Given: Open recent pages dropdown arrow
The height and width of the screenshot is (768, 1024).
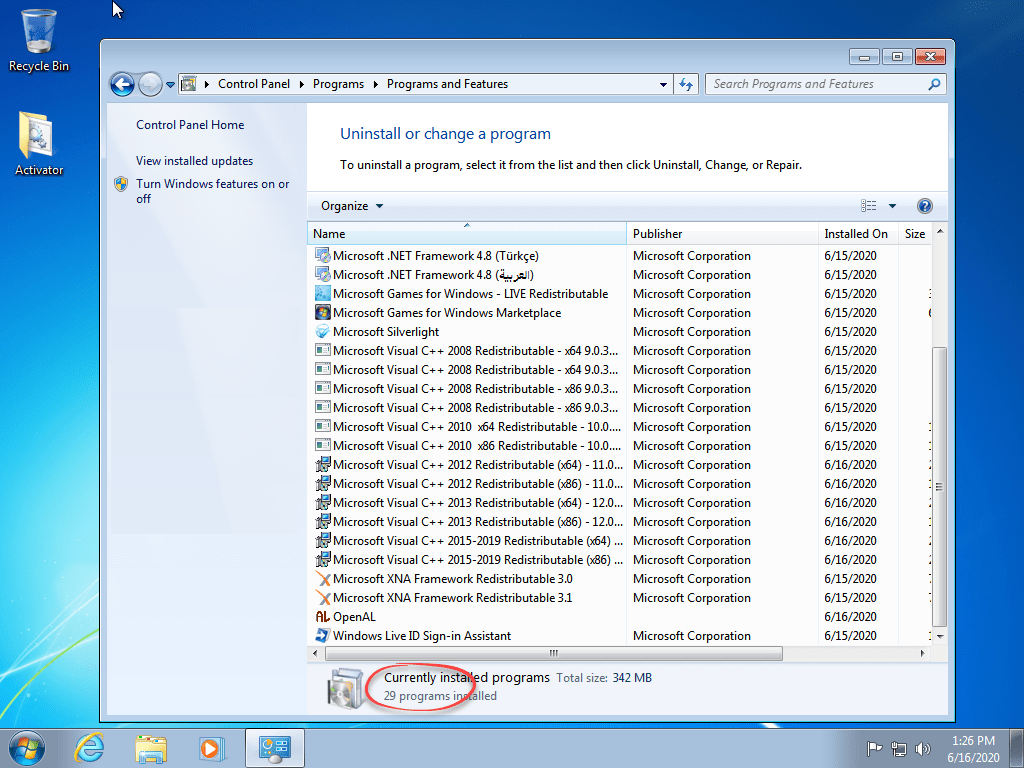Looking at the screenshot, I should (x=170, y=84).
